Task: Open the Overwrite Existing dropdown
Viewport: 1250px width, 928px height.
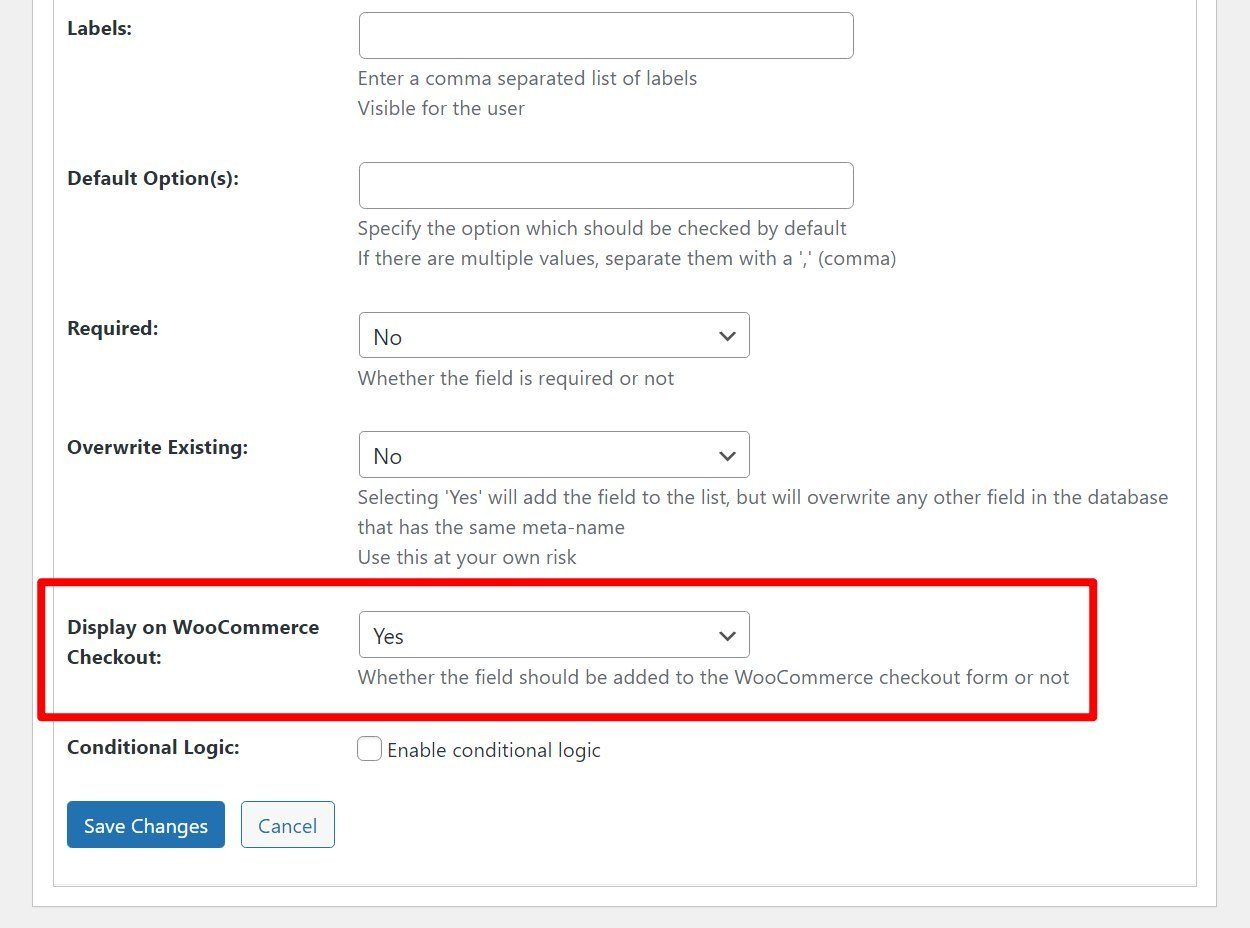Action: pyautogui.click(x=554, y=455)
